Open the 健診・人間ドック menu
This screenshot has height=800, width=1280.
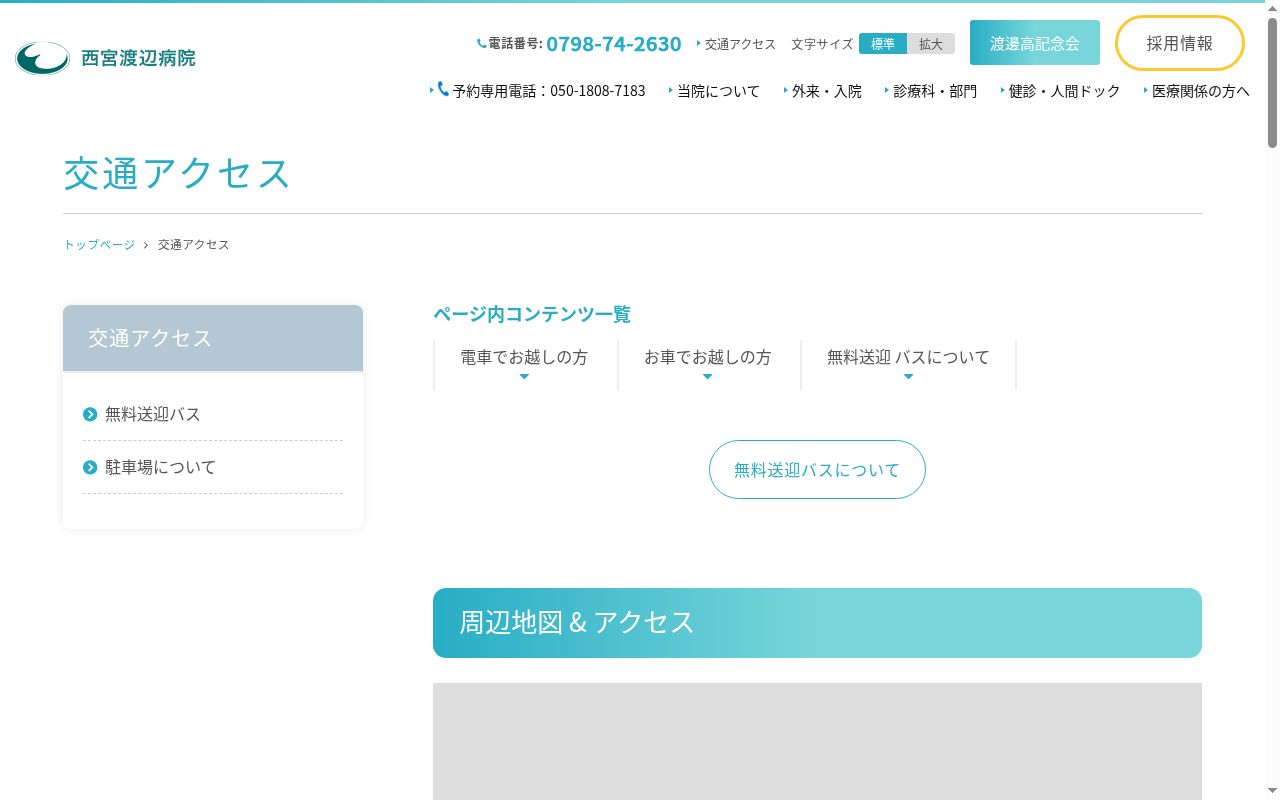1064,91
